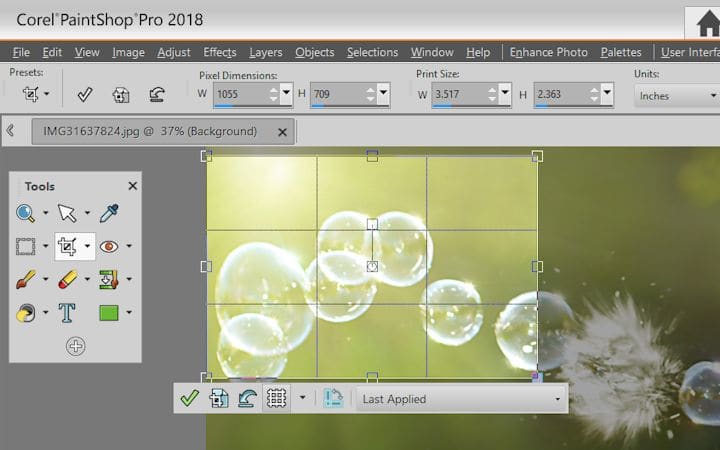Screen dimensions: 720x450
Task: Click the crop center pivot marker
Action: tap(372, 266)
